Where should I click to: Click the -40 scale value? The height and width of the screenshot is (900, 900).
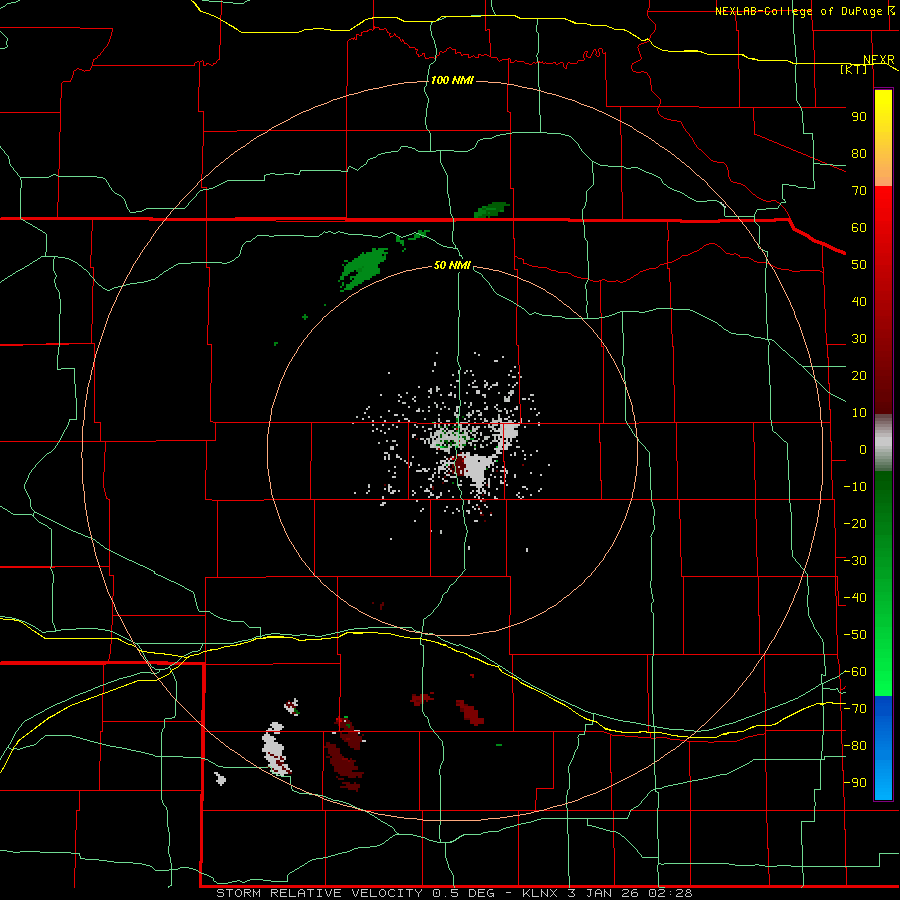855,598
